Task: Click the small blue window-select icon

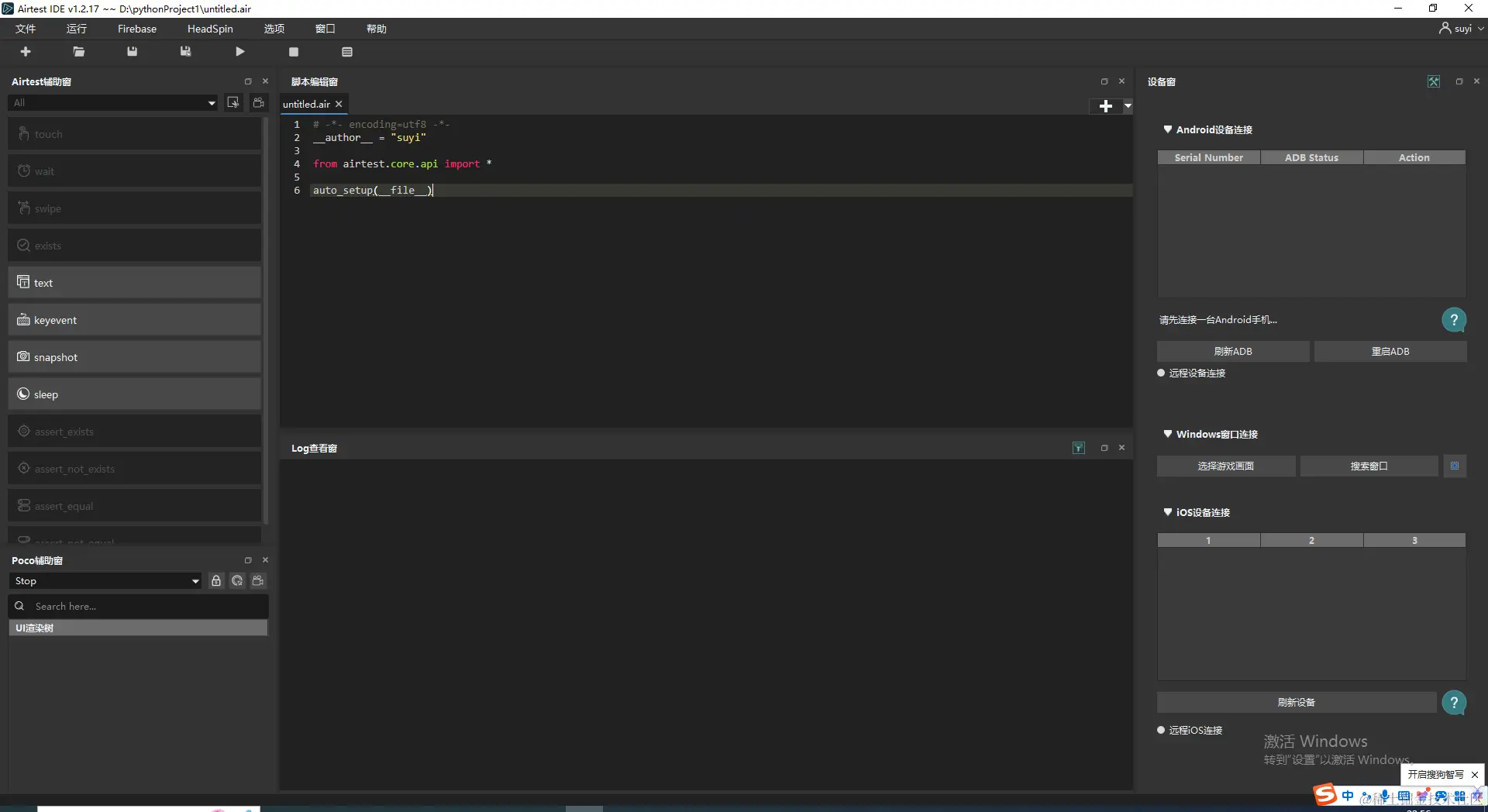Action: 1455,466
